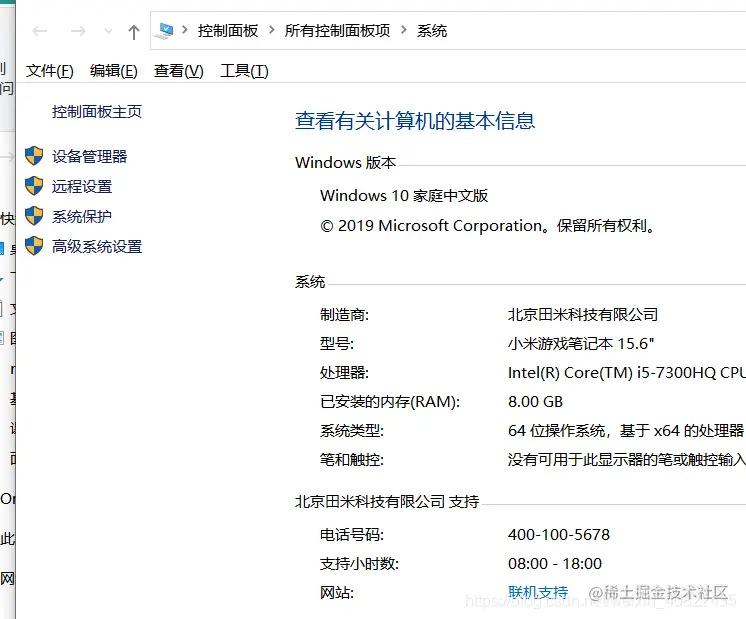Click the 电话号码: label
This screenshot has width=746, height=619.
coord(352,535)
